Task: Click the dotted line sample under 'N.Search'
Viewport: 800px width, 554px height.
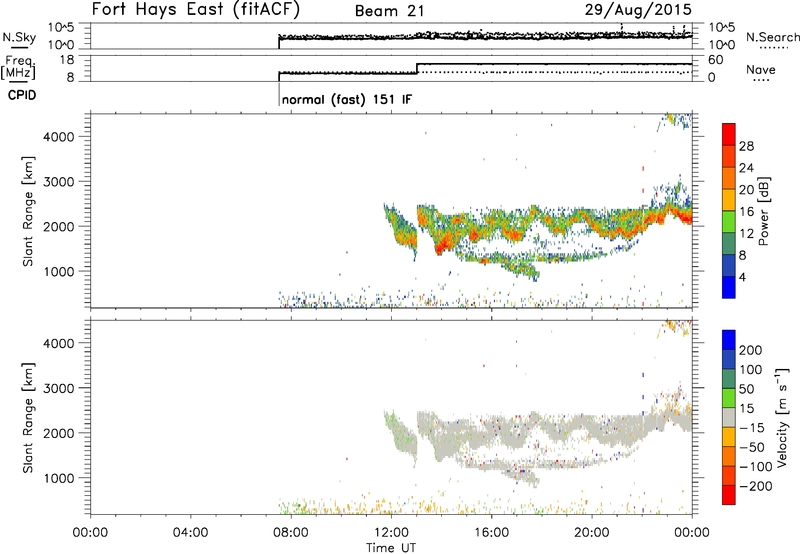Action: [774, 48]
